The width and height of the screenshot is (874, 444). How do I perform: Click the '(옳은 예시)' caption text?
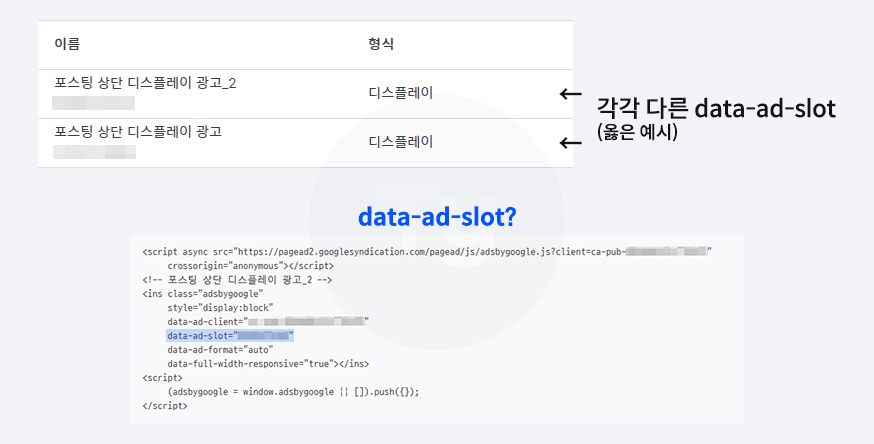click(637, 132)
